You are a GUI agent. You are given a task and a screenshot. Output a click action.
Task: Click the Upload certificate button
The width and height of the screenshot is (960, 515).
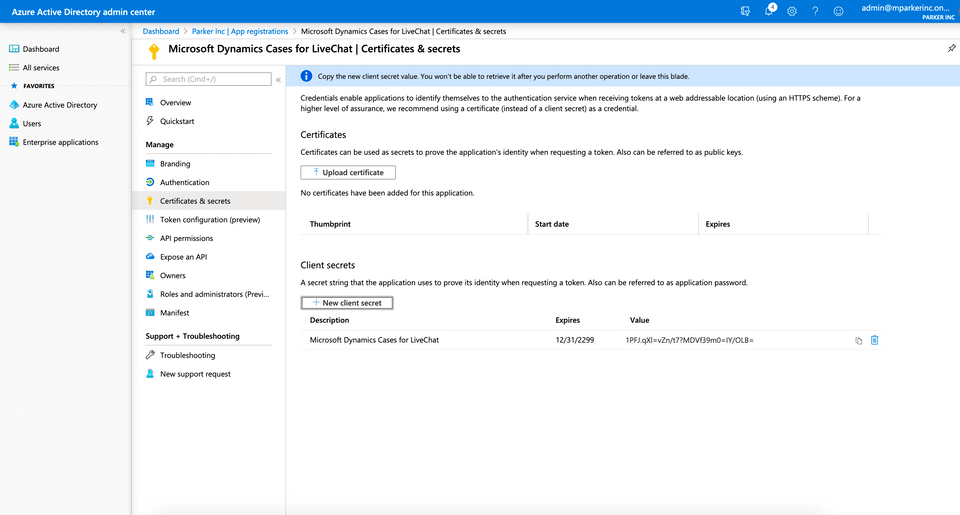pyautogui.click(x=348, y=173)
